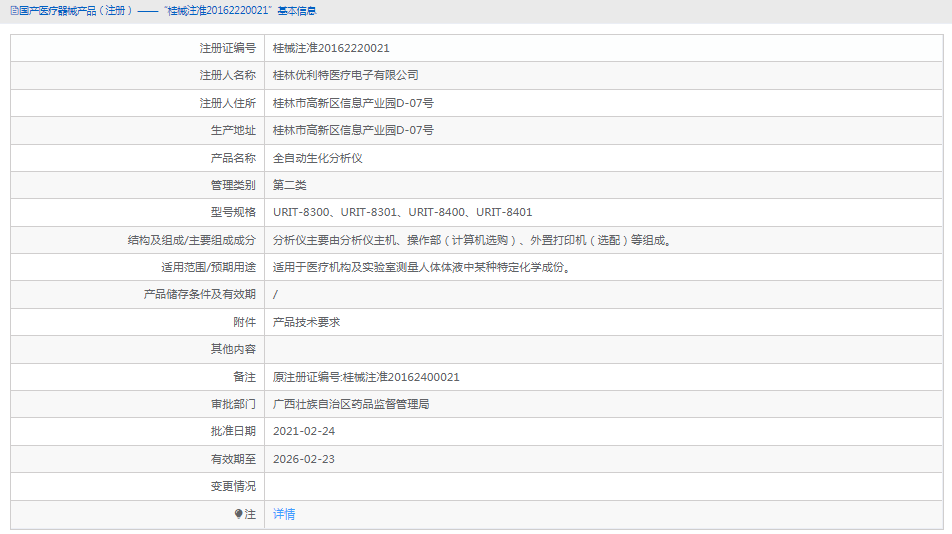Select remark 原注册证编号:桂械注准20162400021
952x534 pixels.
coord(366,377)
